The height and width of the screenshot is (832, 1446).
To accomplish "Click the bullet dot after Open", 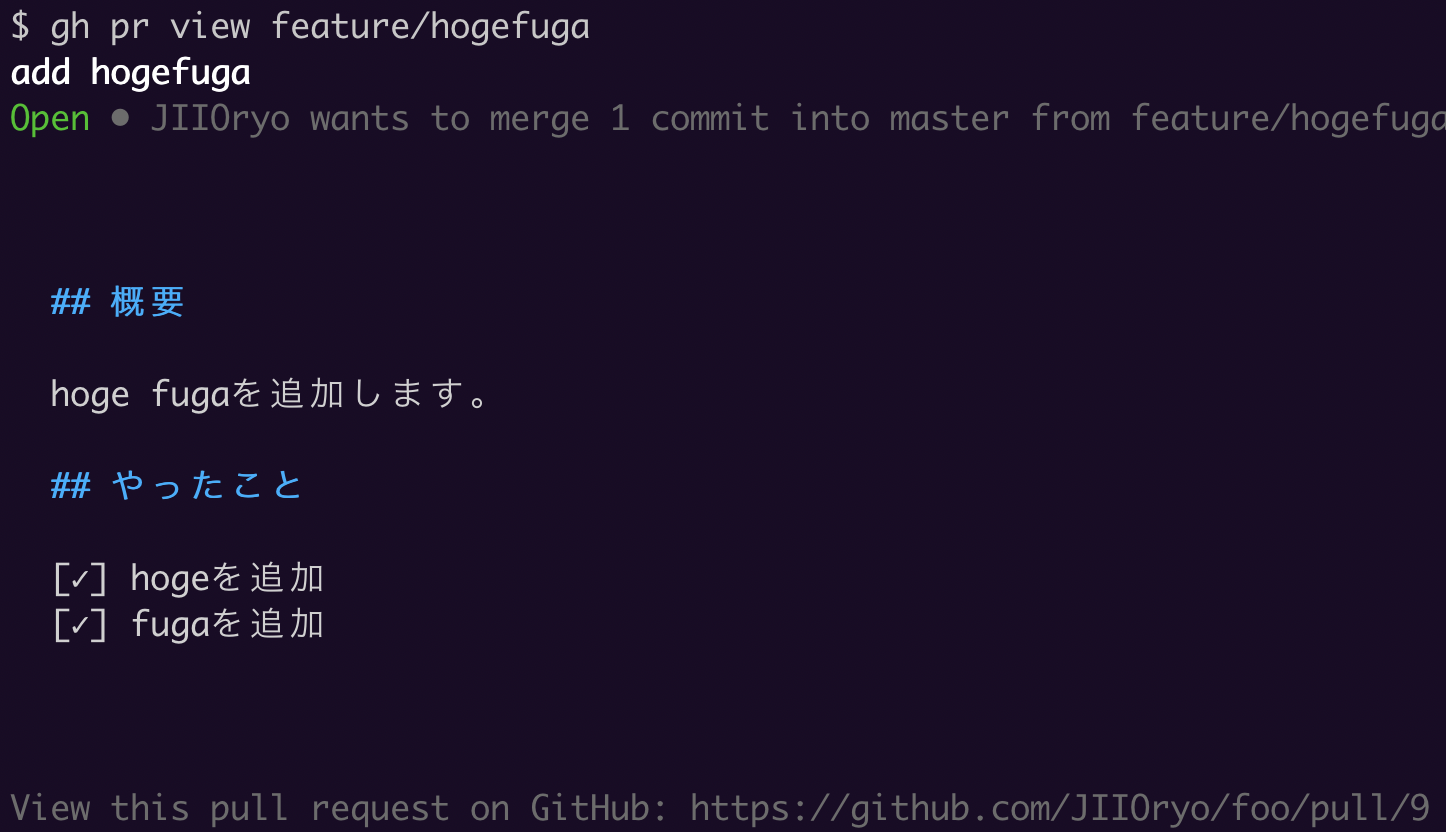I will click(120, 119).
